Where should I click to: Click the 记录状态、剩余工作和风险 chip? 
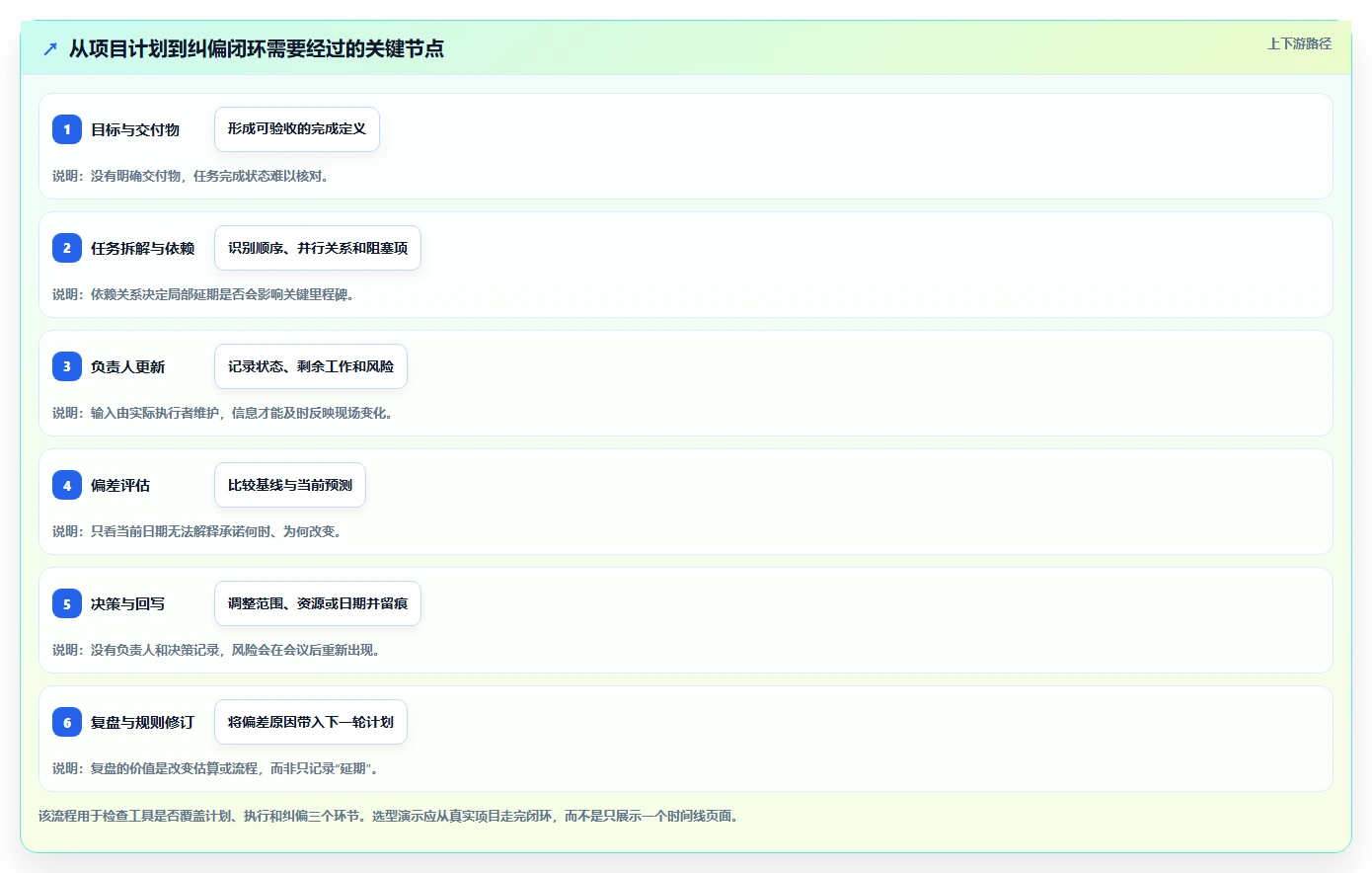[311, 366]
